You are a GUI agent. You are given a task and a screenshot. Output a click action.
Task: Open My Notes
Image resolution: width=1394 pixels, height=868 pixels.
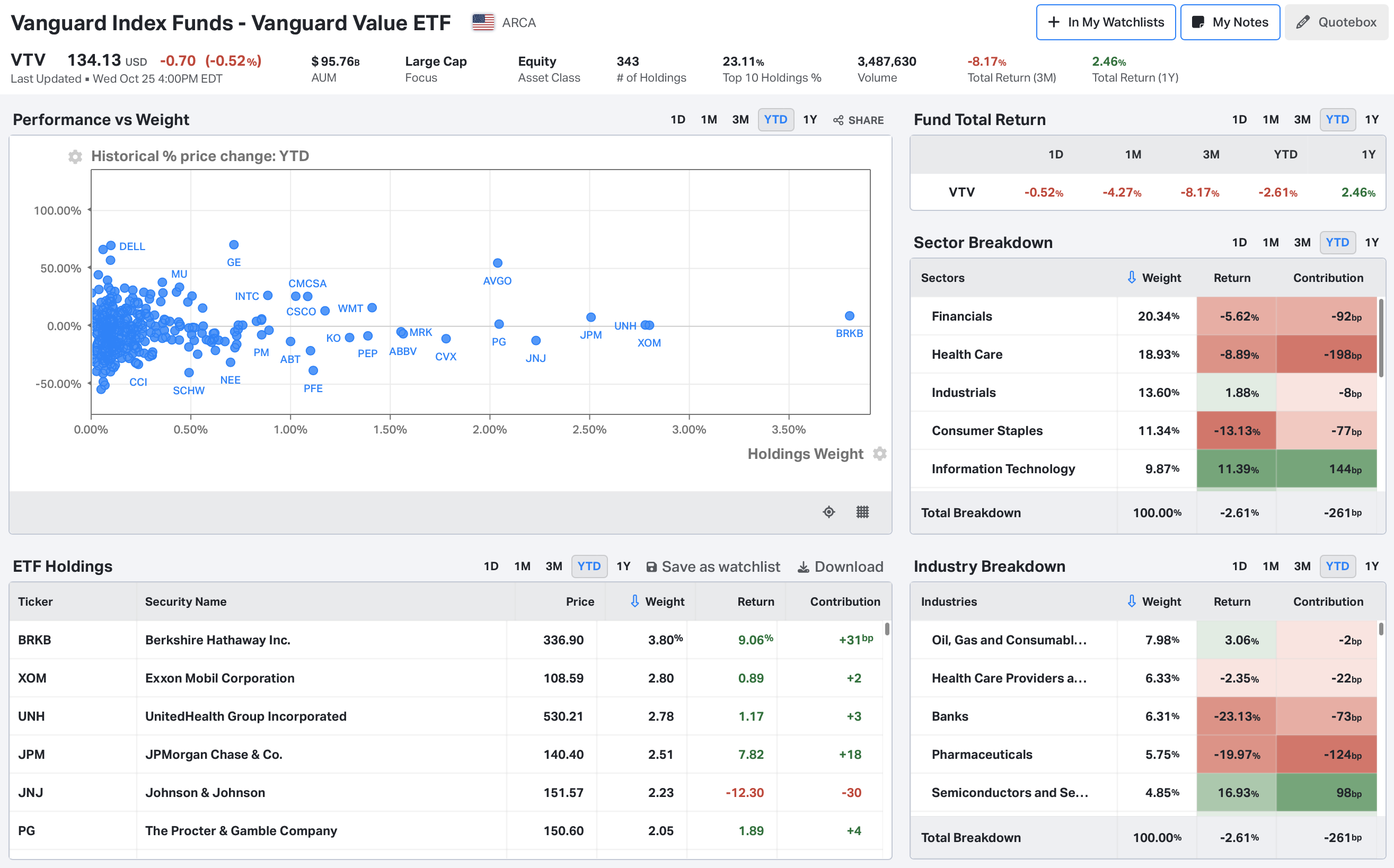click(1230, 22)
